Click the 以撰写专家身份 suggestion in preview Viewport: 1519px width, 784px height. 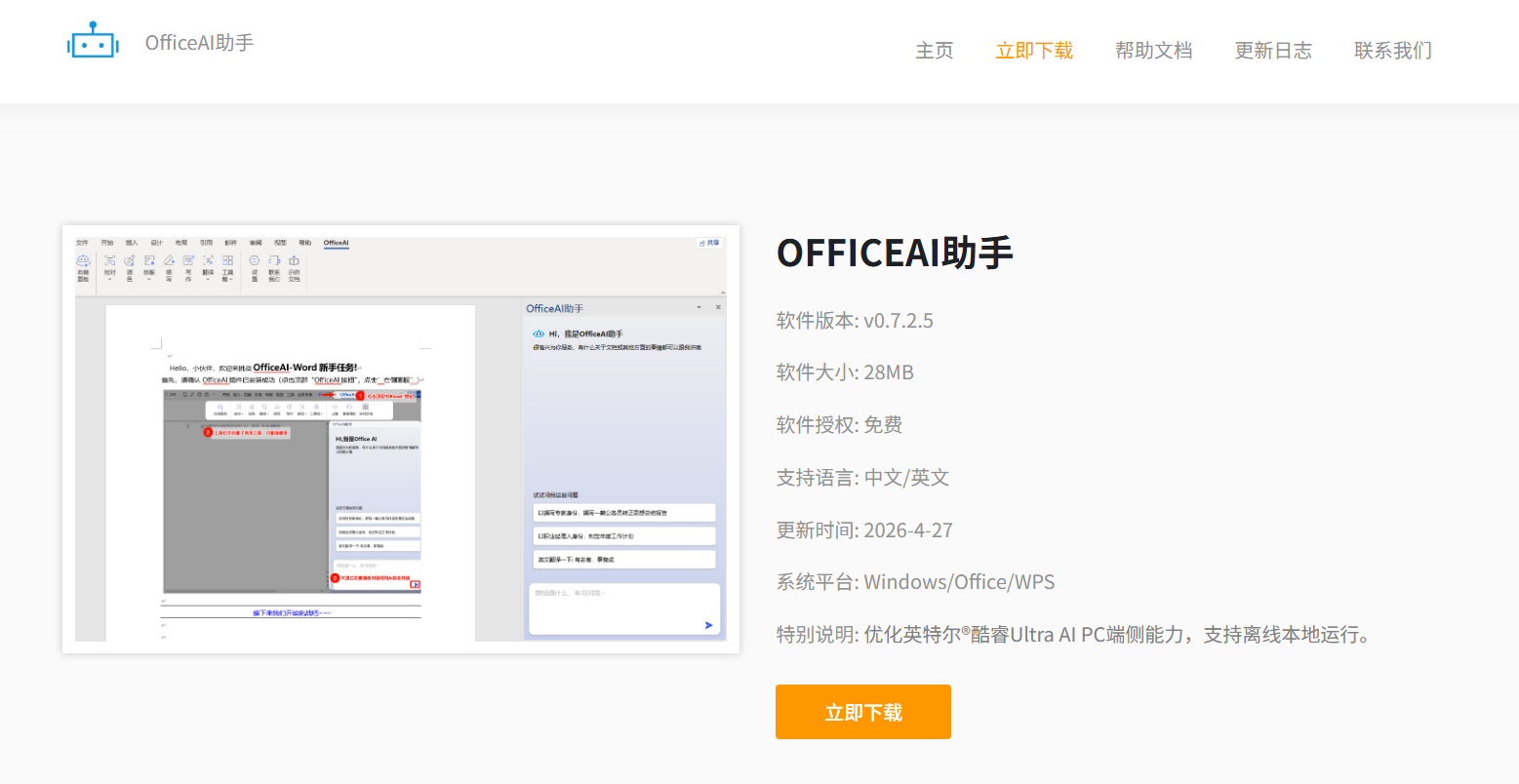pyautogui.click(x=624, y=512)
